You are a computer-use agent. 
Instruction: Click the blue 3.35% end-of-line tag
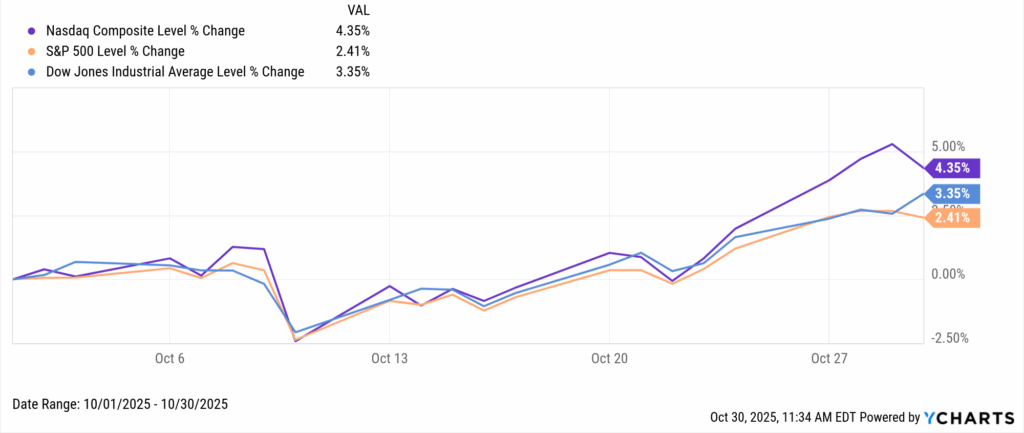point(954,194)
